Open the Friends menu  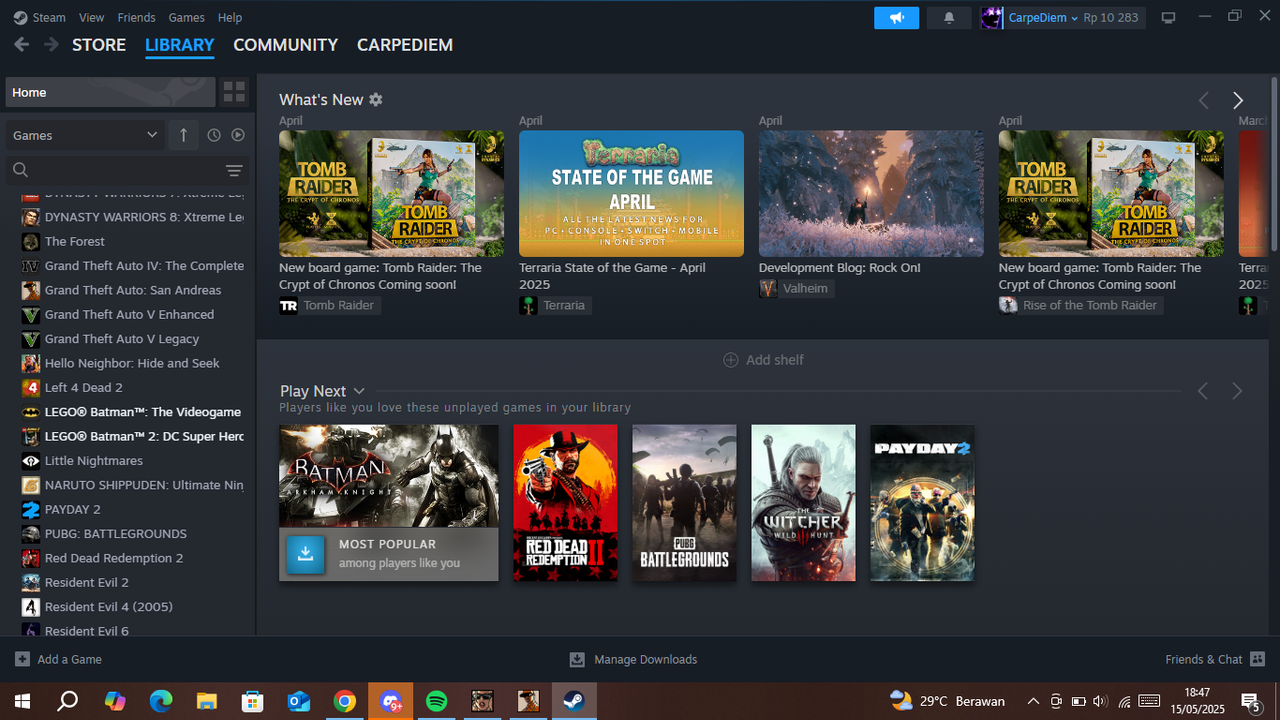click(x=136, y=18)
